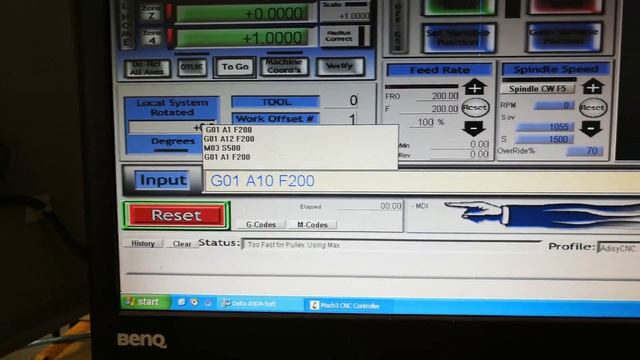Click the Feed Rate plus arrow
The image size is (640, 360).
(474, 87)
